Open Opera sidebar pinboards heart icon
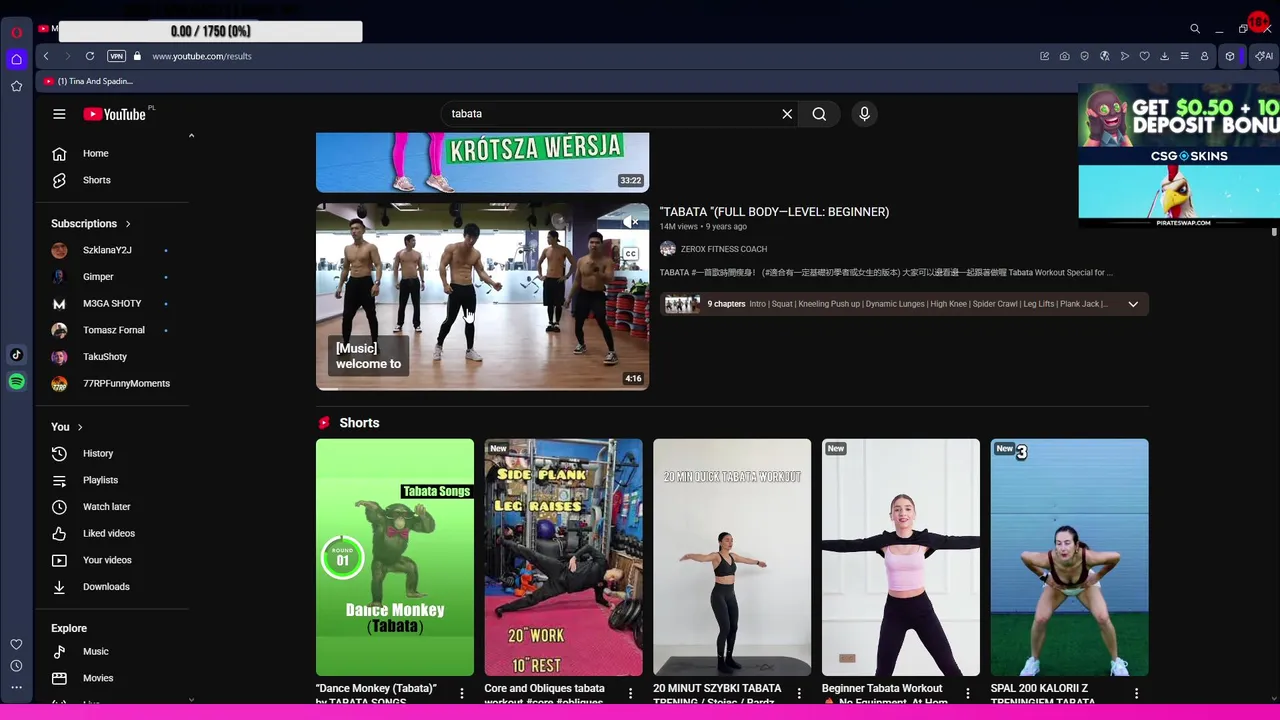This screenshot has width=1280, height=720. coord(16,645)
